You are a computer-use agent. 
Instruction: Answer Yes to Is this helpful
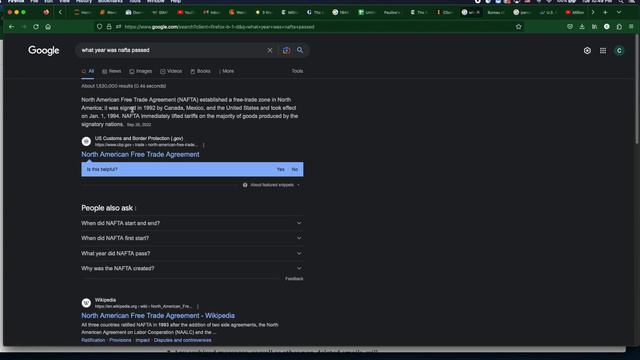point(280,169)
